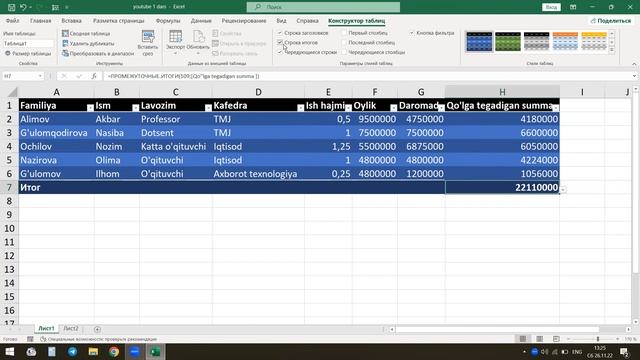Click the Вход (sign in) button
Screen dimensions: 640x360
click(551, 7)
